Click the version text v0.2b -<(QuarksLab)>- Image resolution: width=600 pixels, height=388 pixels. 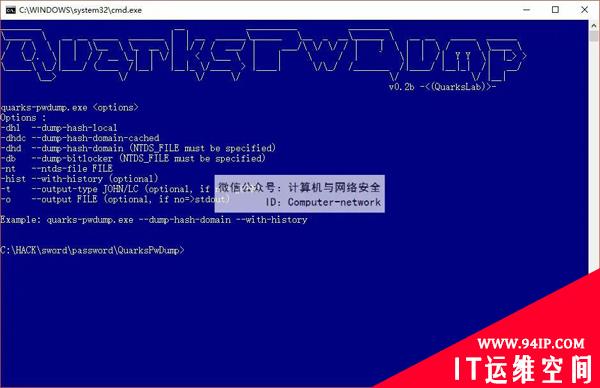coord(442,87)
